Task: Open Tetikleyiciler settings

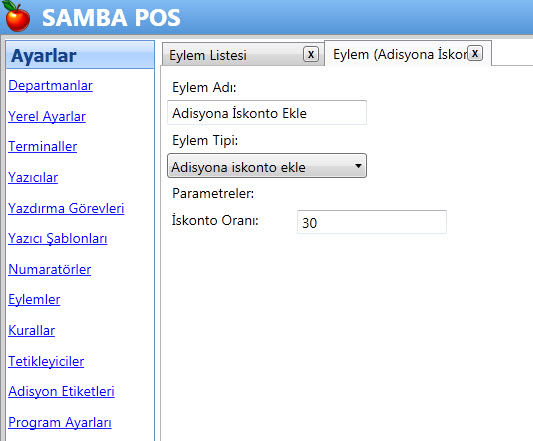Action: click(x=46, y=361)
